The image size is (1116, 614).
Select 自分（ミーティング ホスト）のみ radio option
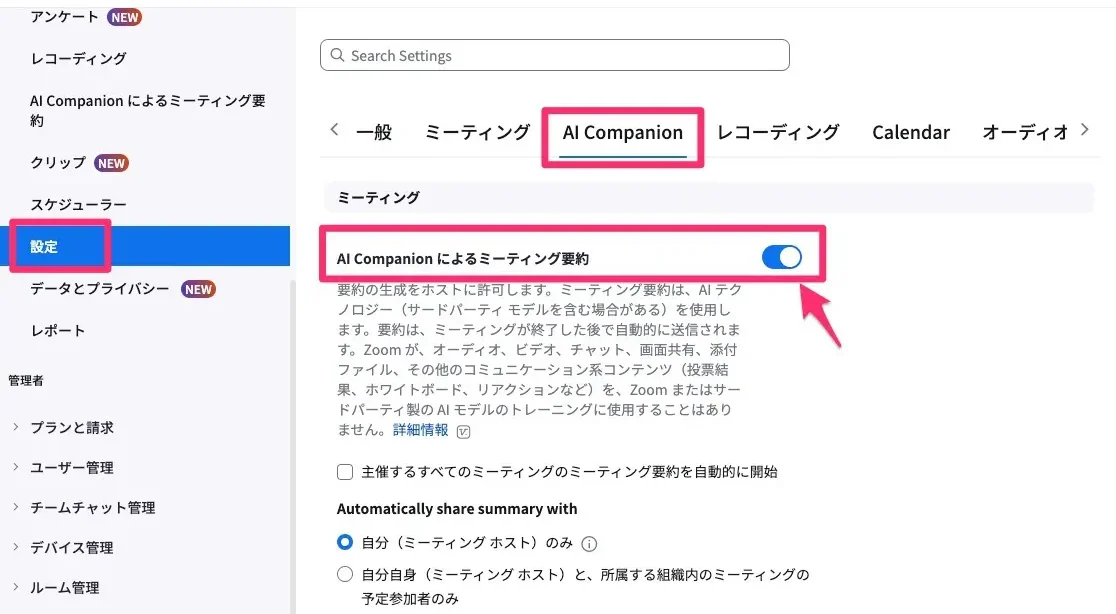345,543
